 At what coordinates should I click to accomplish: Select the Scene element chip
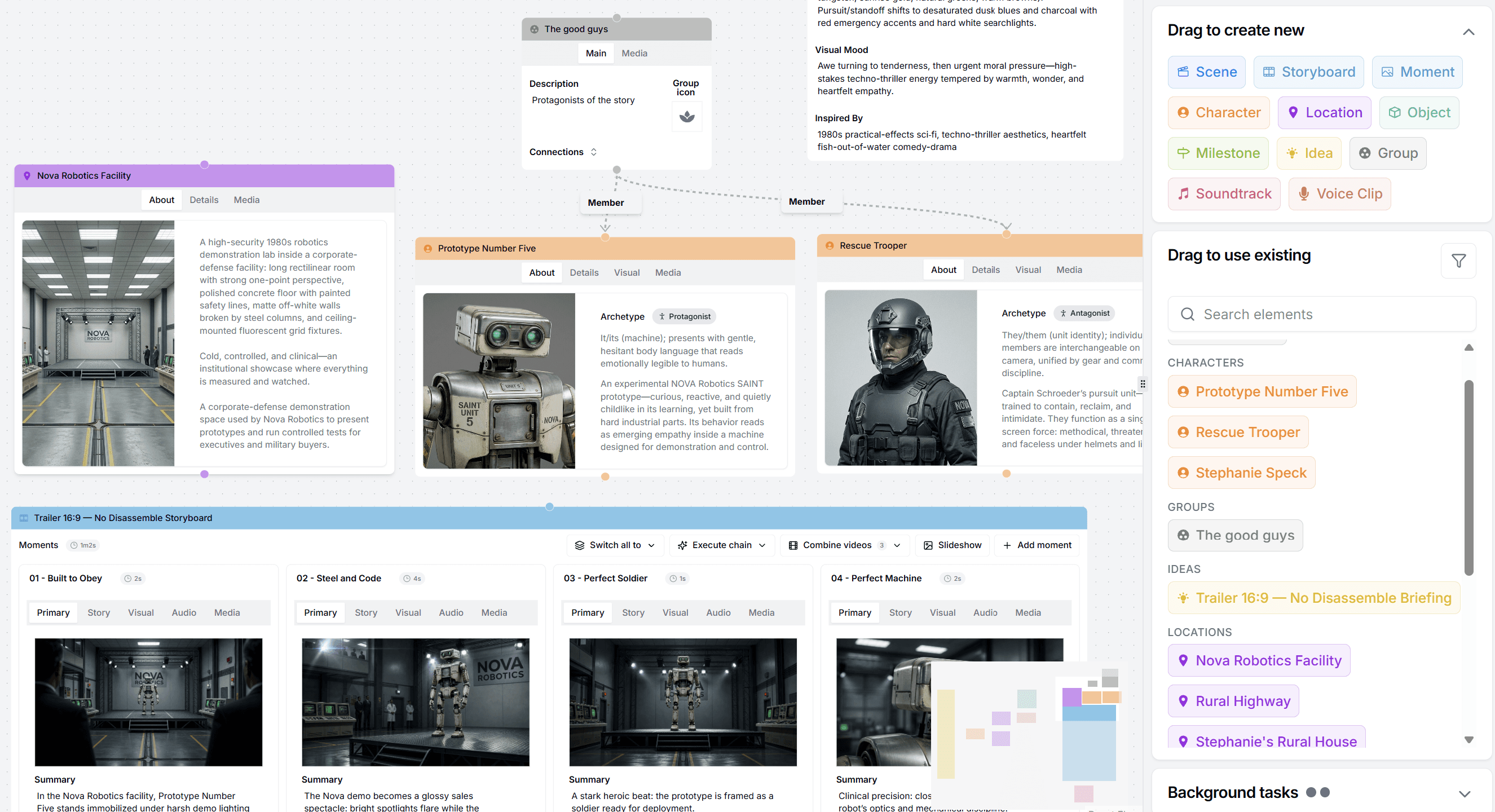click(1207, 72)
